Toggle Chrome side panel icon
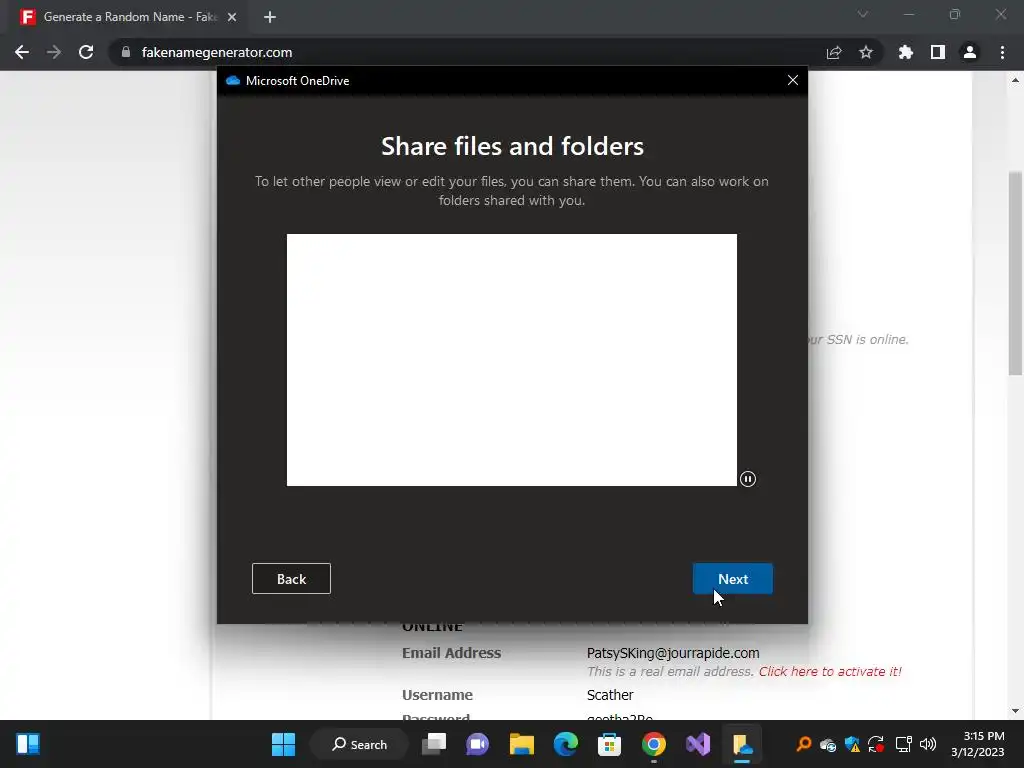 (x=937, y=52)
